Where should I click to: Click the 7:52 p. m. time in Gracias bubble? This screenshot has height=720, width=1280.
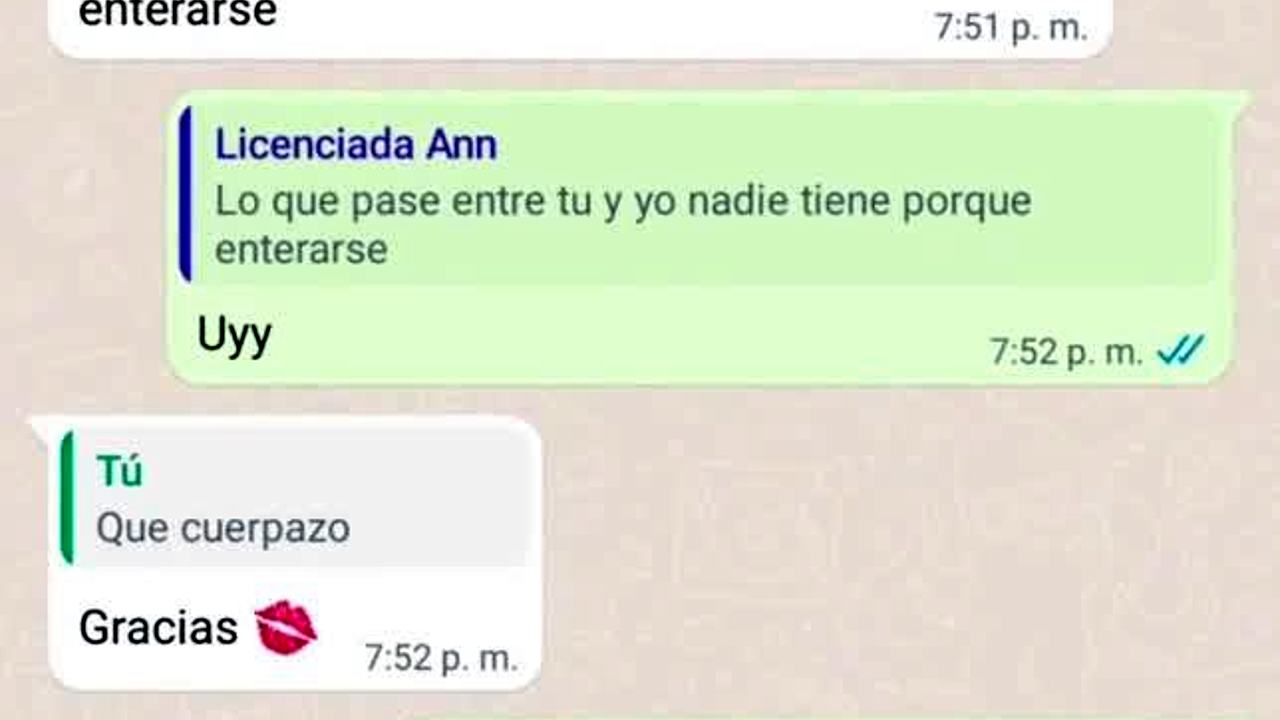pyautogui.click(x=441, y=657)
